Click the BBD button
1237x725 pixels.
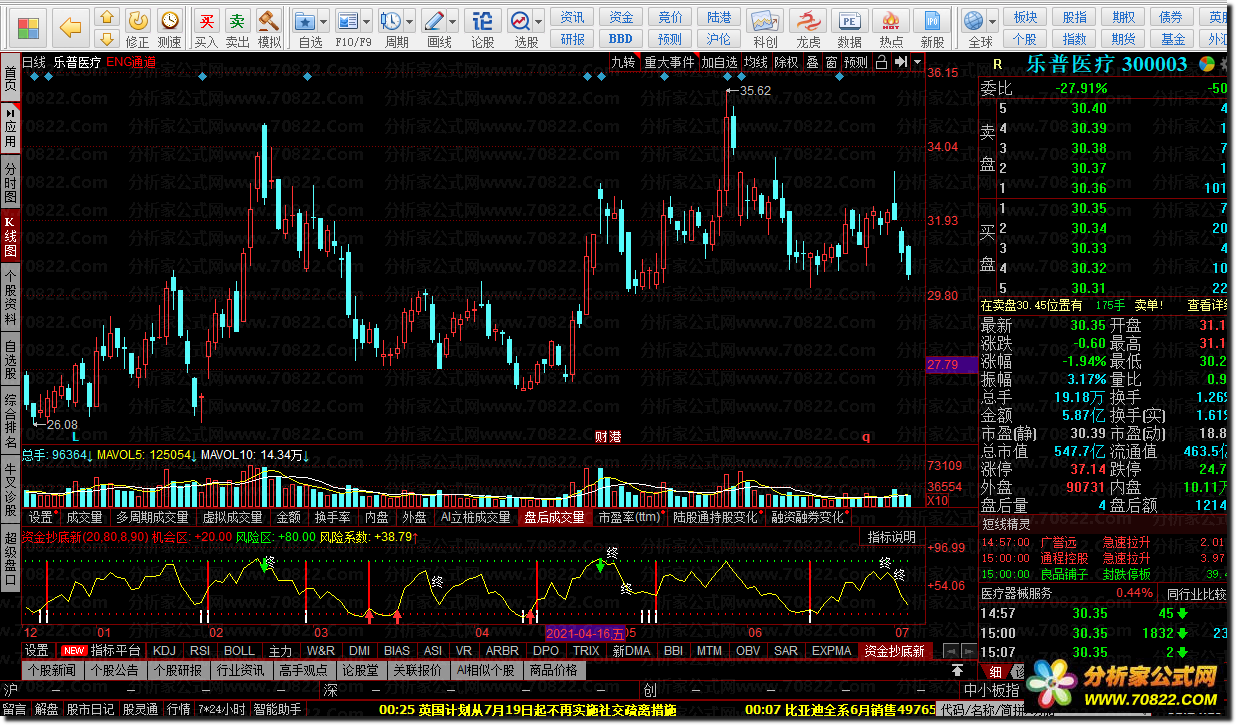[x=621, y=39]
